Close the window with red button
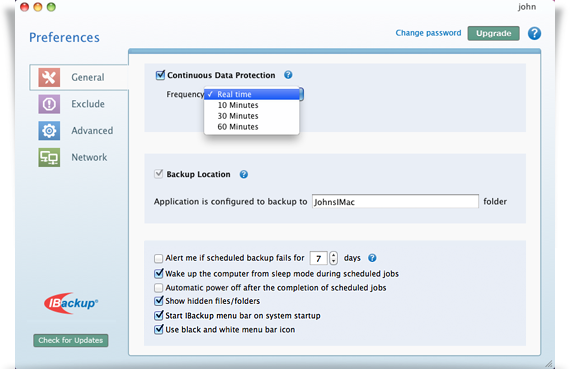 click(25, 7)
